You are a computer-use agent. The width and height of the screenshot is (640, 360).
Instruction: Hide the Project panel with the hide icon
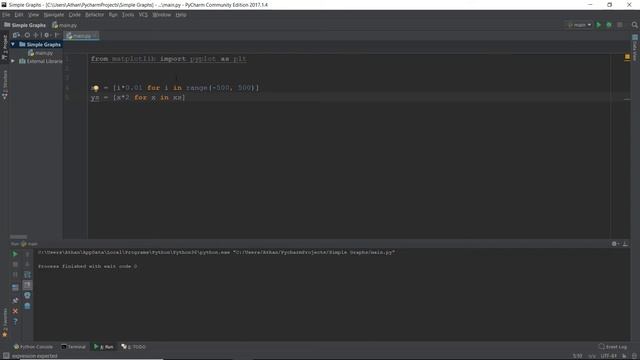57,36
